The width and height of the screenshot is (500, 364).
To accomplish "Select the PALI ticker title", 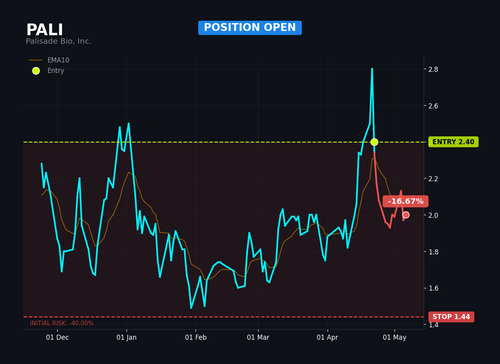I will (x=45, y=30).
